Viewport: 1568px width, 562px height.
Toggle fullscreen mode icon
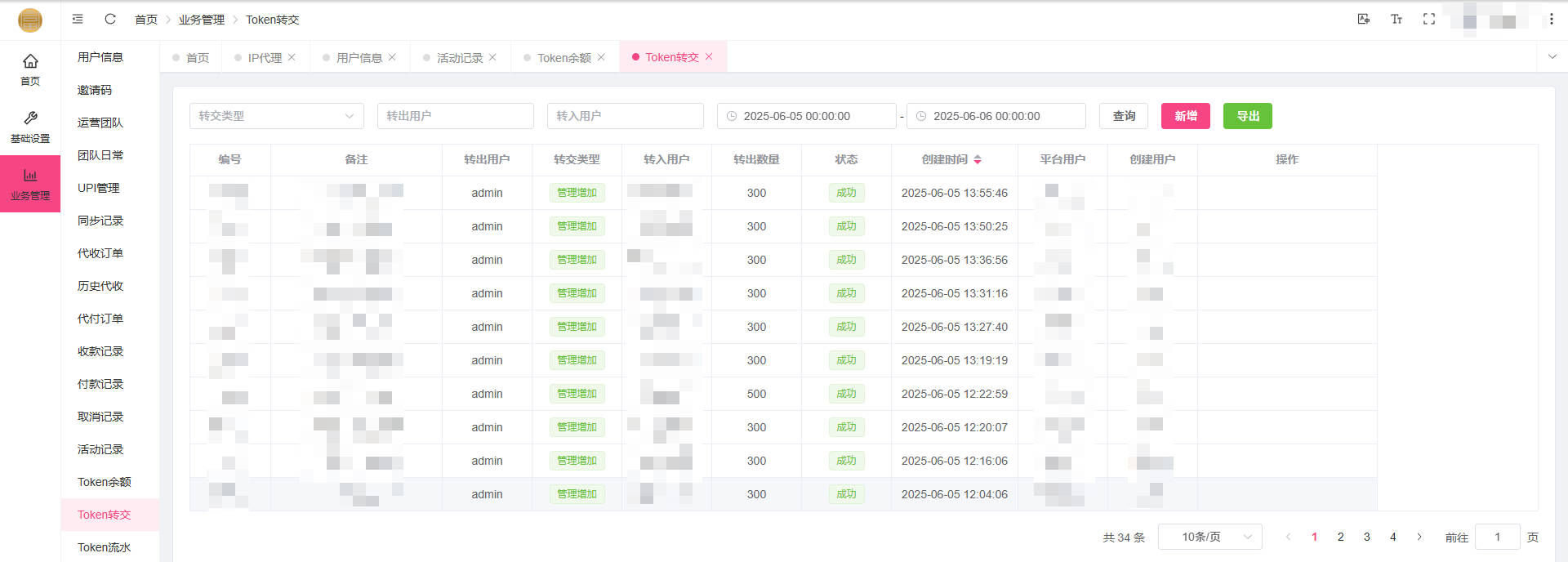click(x=1428, y=19)
